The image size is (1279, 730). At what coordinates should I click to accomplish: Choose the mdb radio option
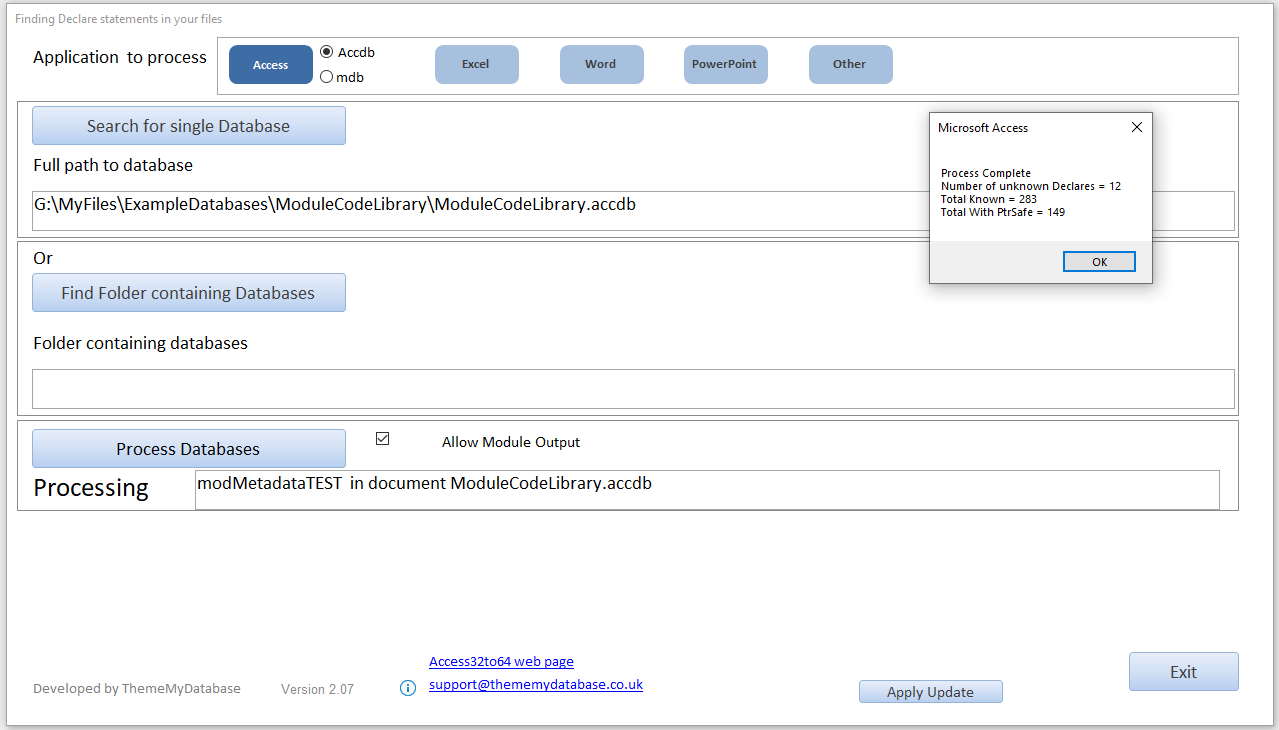coord(326,77)
